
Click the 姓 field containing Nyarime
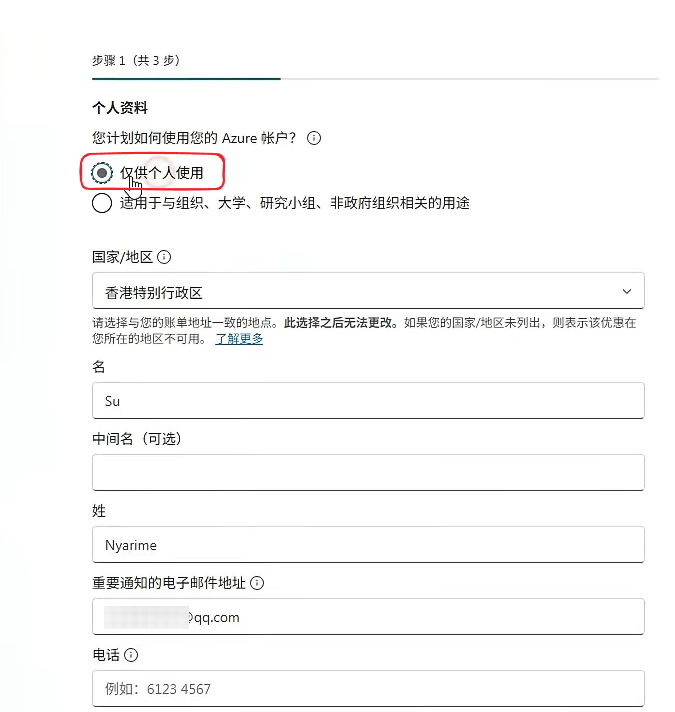(x=367, y=545)
